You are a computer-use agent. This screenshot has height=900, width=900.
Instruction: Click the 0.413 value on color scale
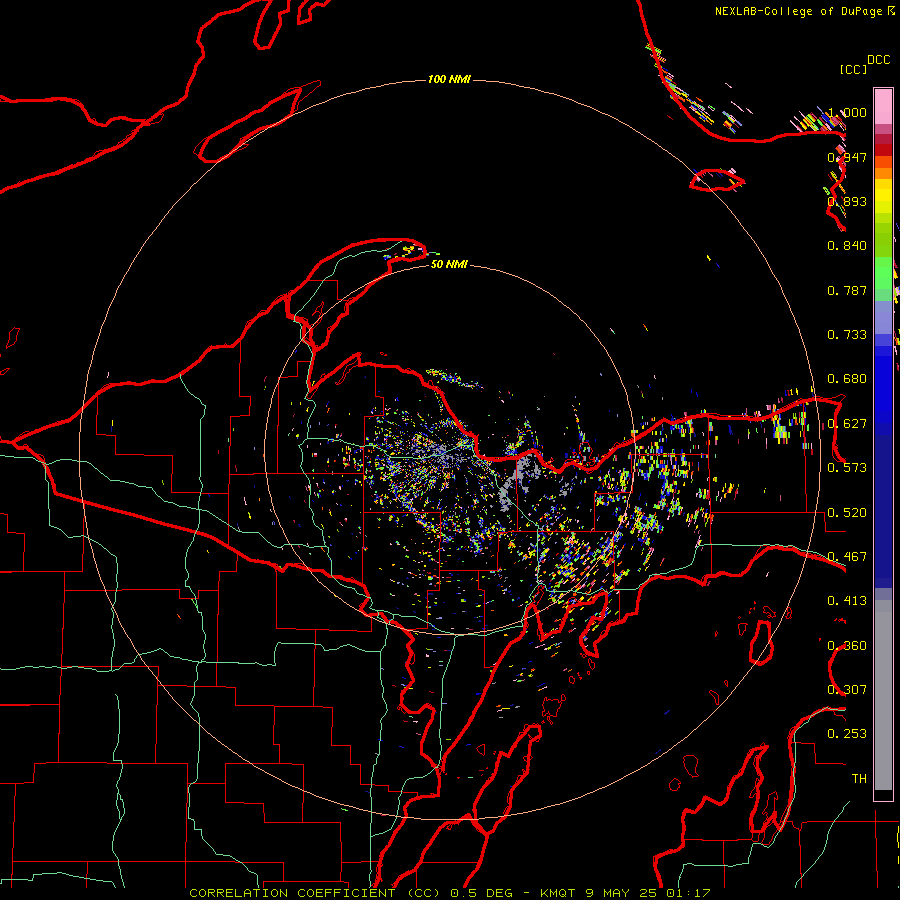(x=847, y=601)
